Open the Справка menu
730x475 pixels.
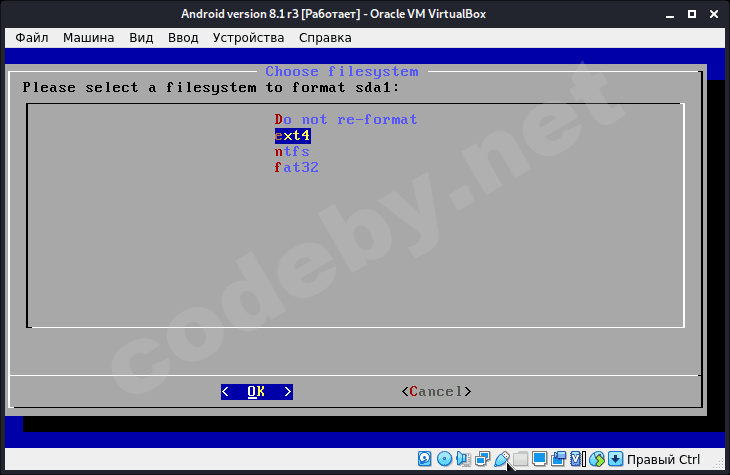click(325, 38)
